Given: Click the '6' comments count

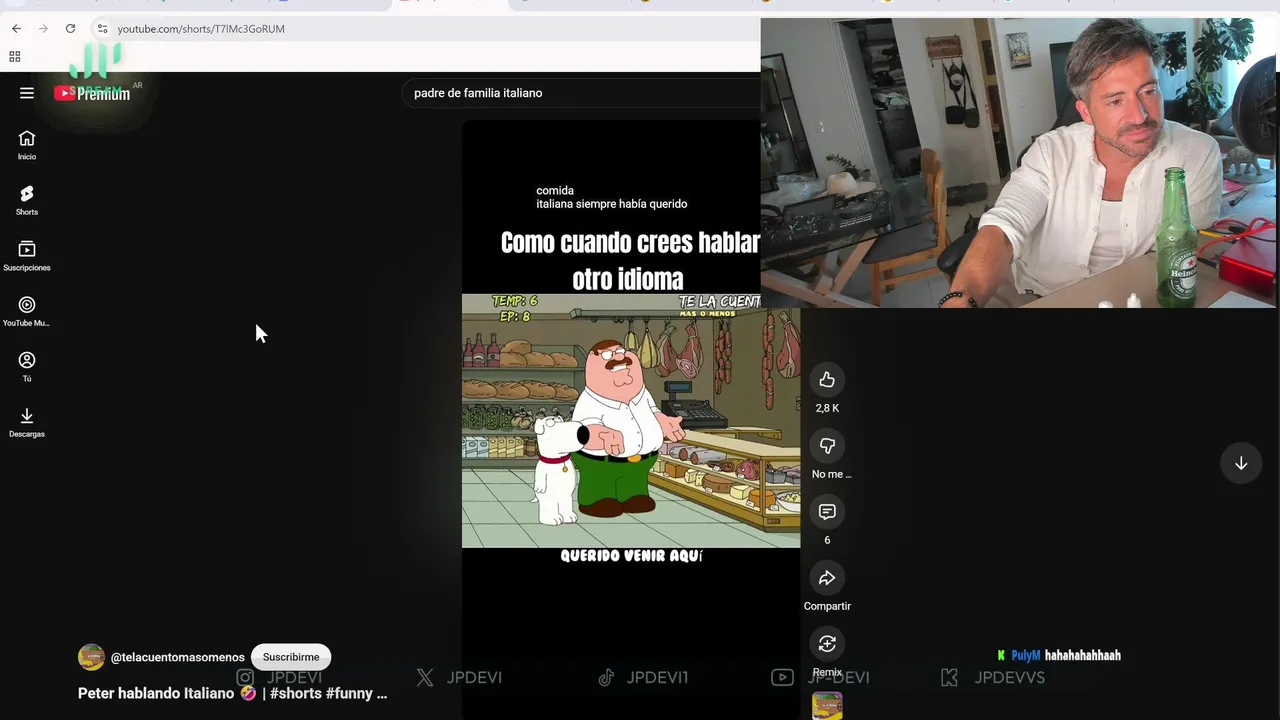Looking at the screenshot, I should (x=827, y=540).
